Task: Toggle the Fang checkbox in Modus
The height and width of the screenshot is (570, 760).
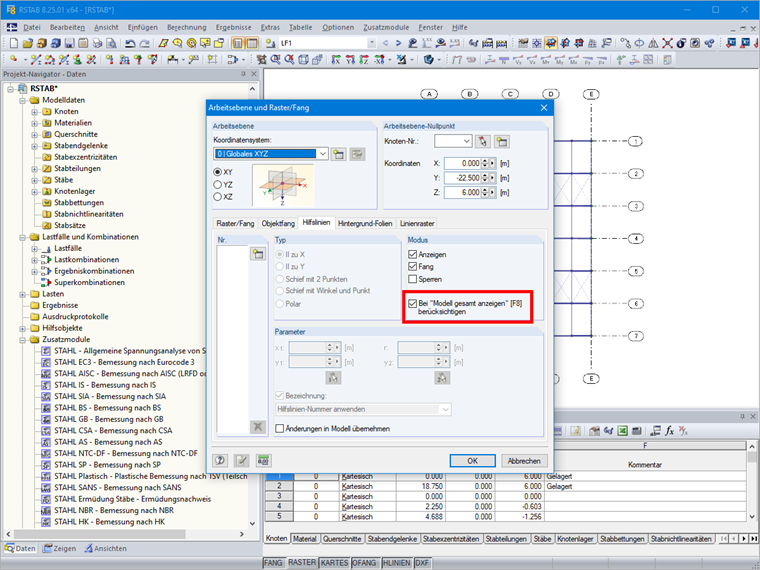Action: (412, 267)
